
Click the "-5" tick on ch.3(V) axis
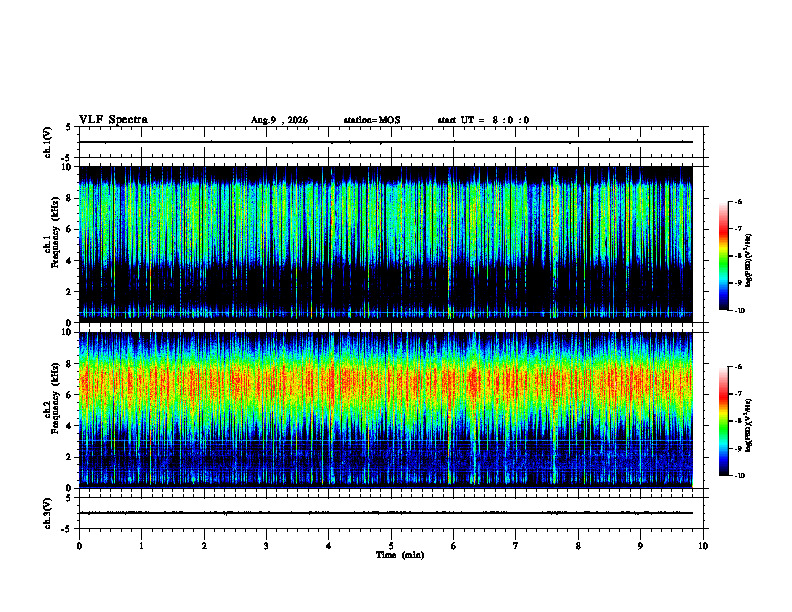pos(67,529)
